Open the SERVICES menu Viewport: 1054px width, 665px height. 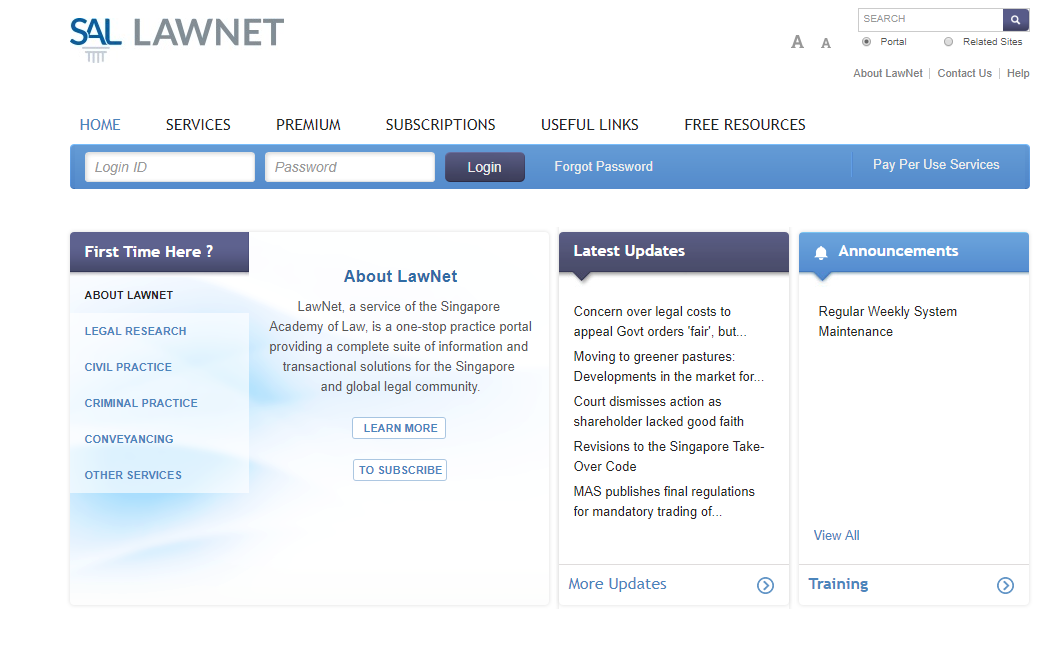(x=198, y=125)
